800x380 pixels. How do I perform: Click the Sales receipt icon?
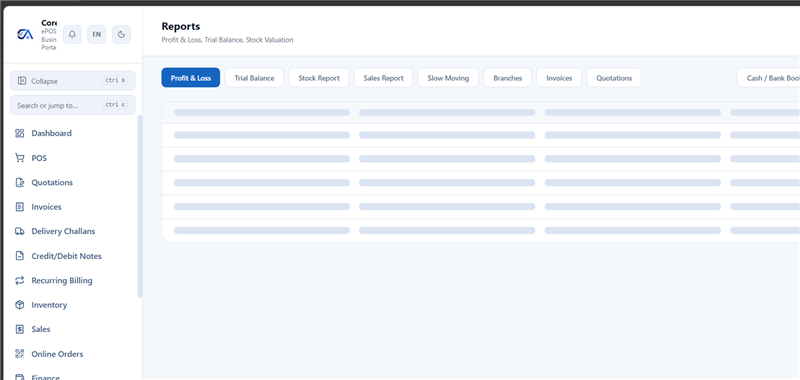click(20, 330)
